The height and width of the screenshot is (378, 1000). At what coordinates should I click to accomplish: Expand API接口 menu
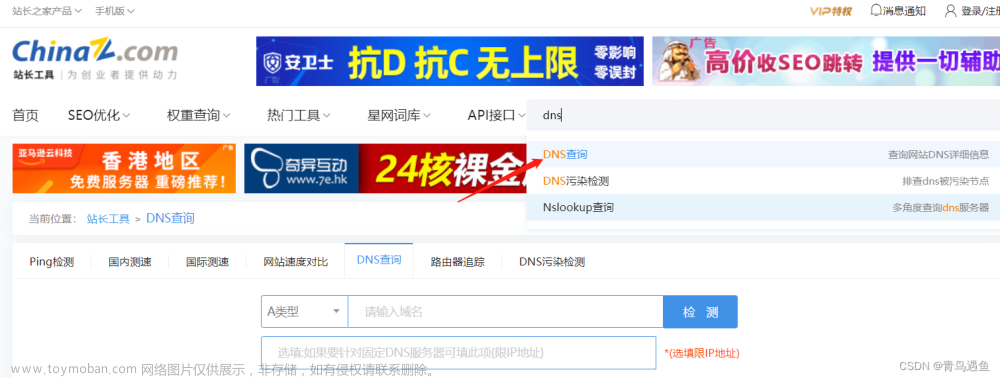click(497, 115)
